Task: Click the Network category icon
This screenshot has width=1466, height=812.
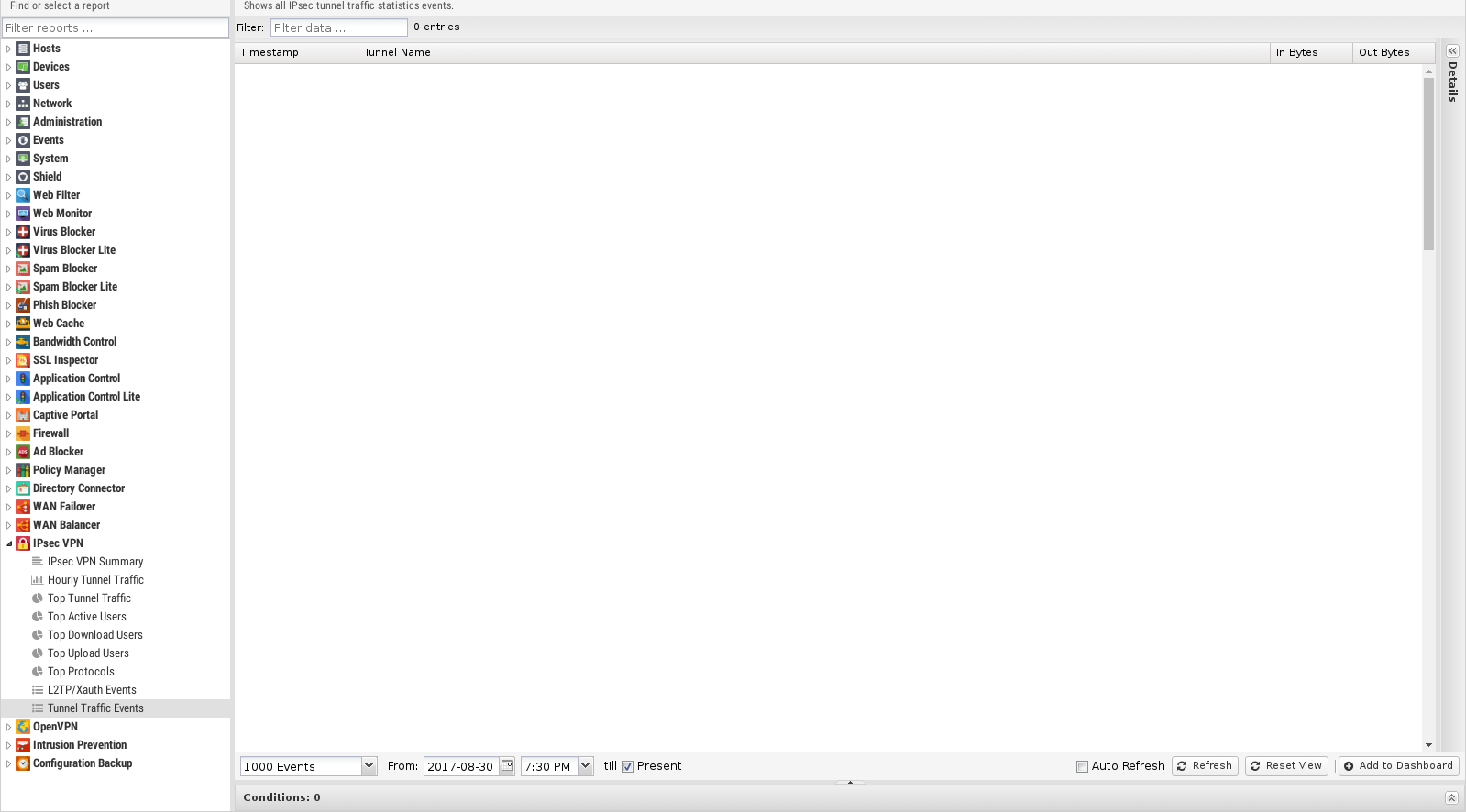Action: 23,104
